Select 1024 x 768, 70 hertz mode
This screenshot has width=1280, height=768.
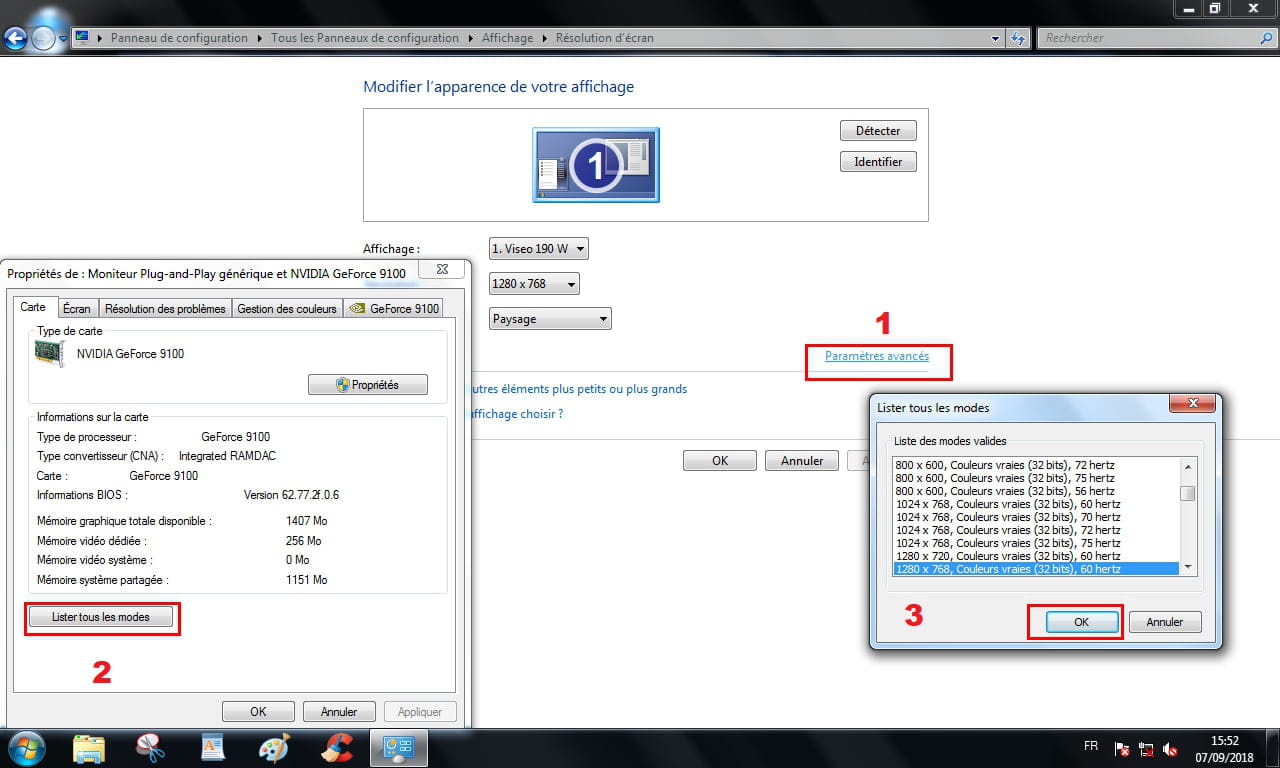click(1036, 517)
